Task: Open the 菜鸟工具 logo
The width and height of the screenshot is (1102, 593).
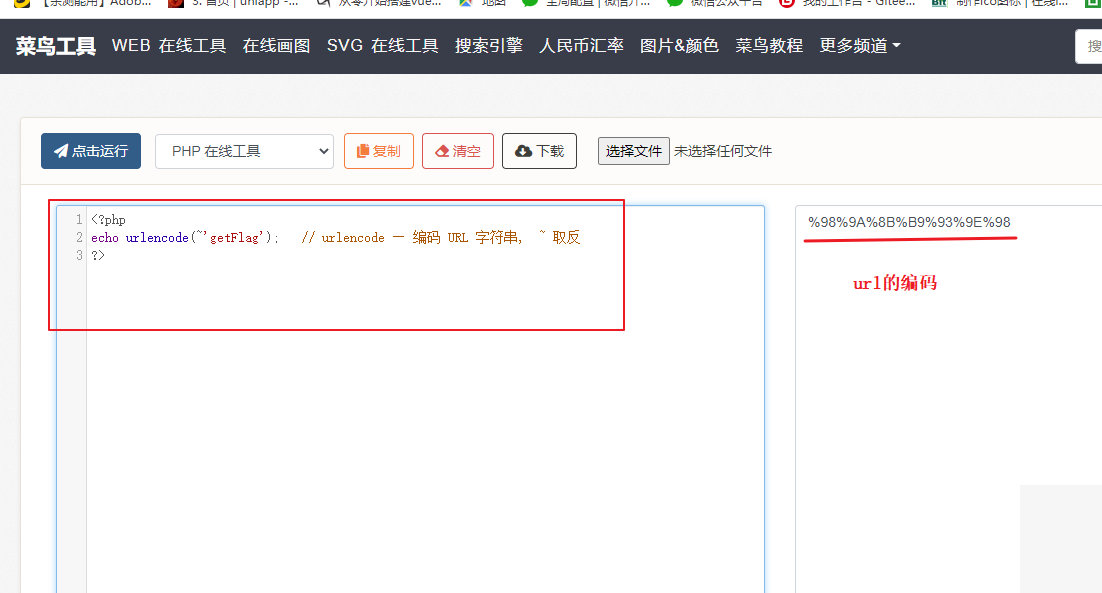Action: (x=55, y=45)
